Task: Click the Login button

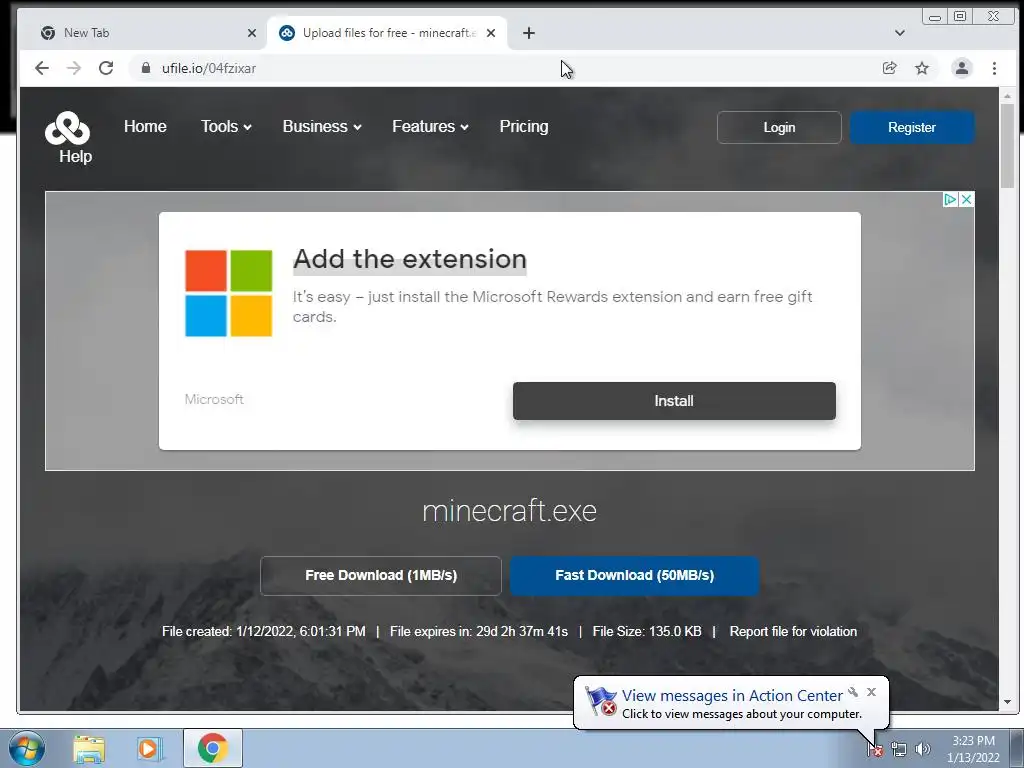Action: point(779,127)
